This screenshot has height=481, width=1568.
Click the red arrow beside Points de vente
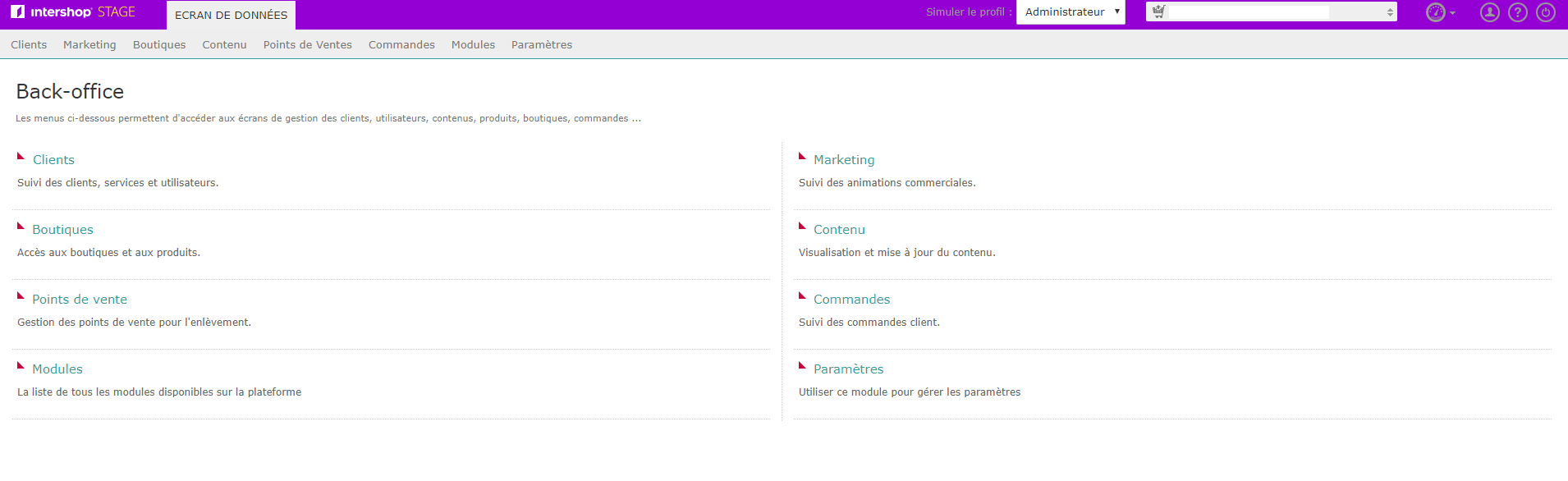tap(21, 295)
